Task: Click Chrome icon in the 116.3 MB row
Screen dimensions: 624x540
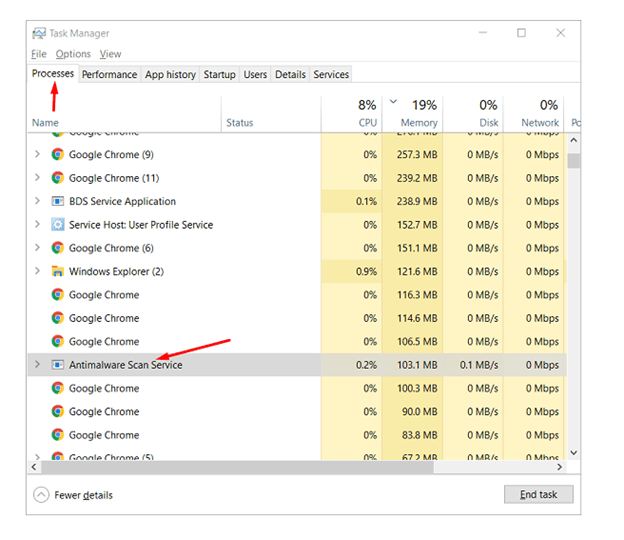Action: (58, 295)
